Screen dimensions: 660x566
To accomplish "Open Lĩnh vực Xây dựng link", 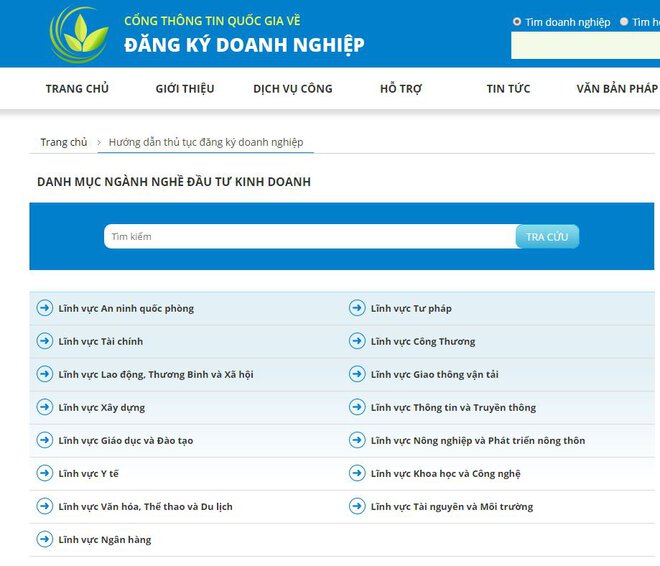I will pos(102,407).
